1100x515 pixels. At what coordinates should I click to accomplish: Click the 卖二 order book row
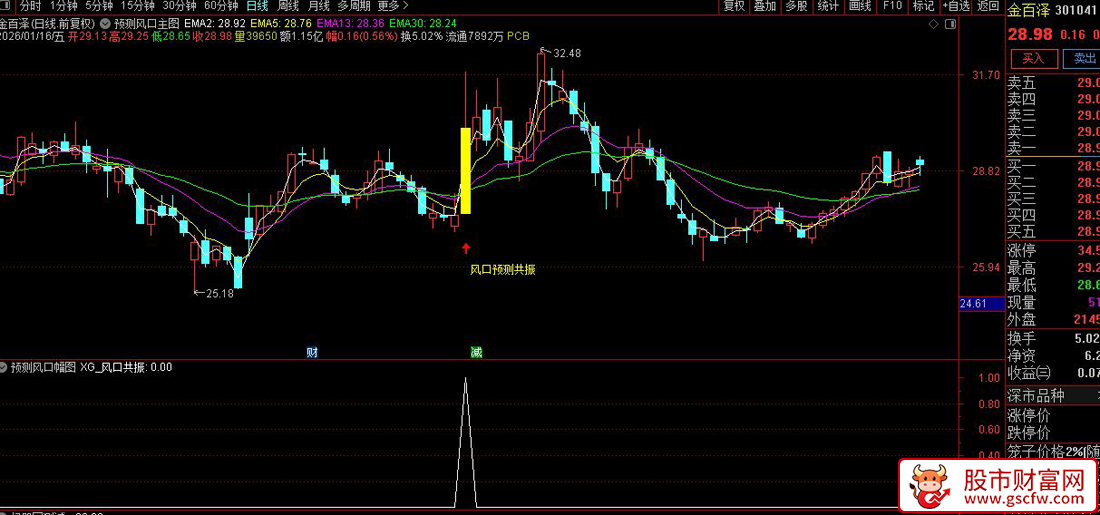(x=1052, y=132)
